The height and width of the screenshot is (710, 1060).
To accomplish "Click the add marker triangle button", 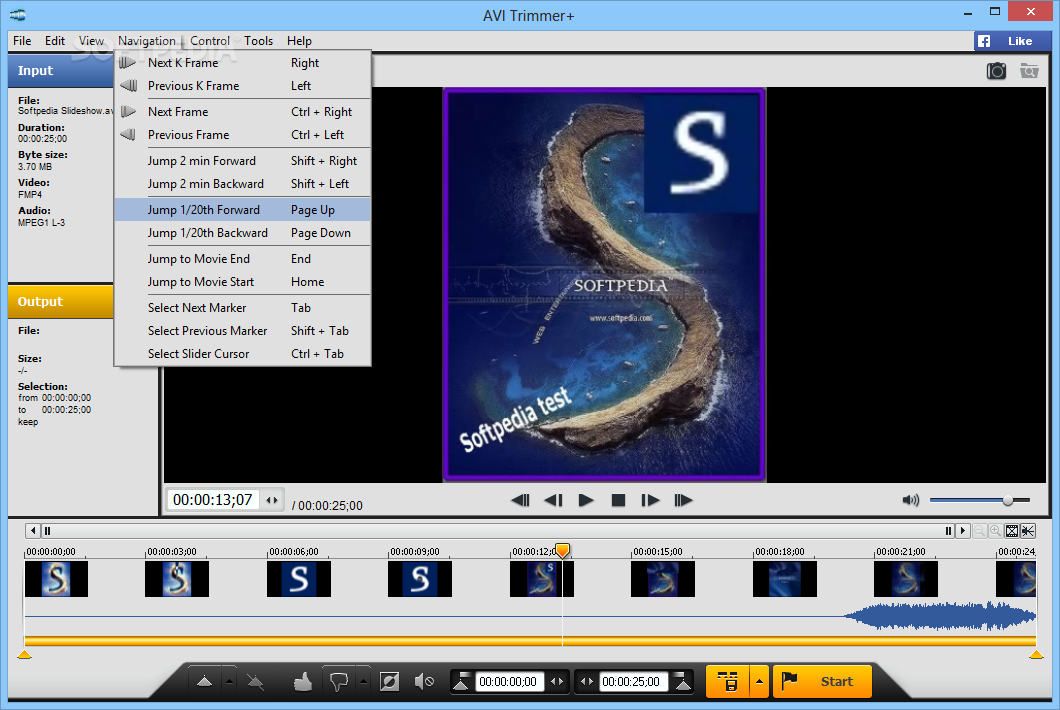I will (204, 682).
